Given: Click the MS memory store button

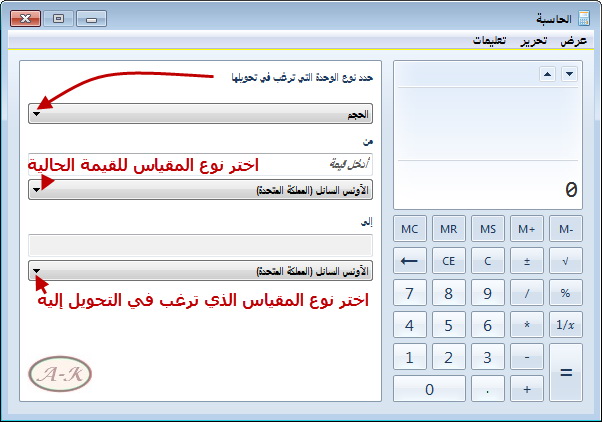Looking at the screenshot, I should pyautogui.click(x=488, y=229).
